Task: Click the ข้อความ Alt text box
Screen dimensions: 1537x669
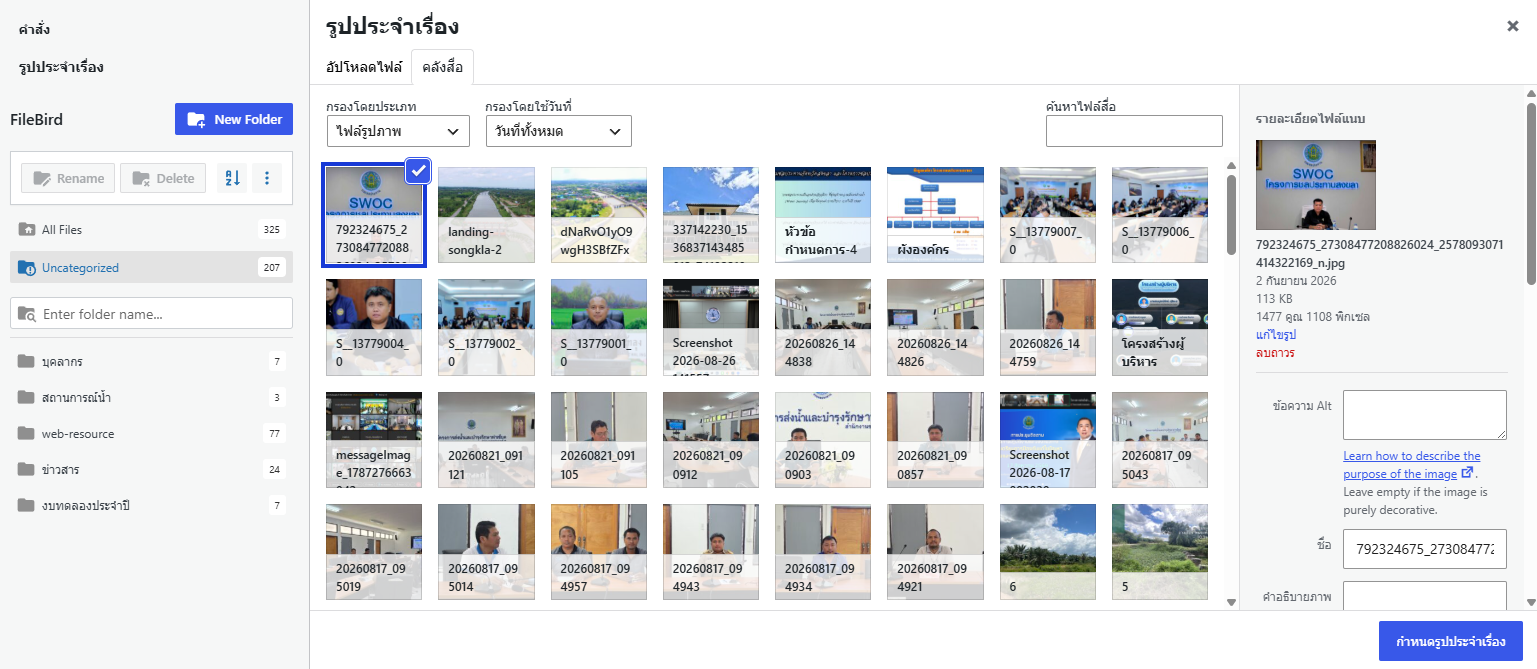Action: click(x=1424, y=415)
